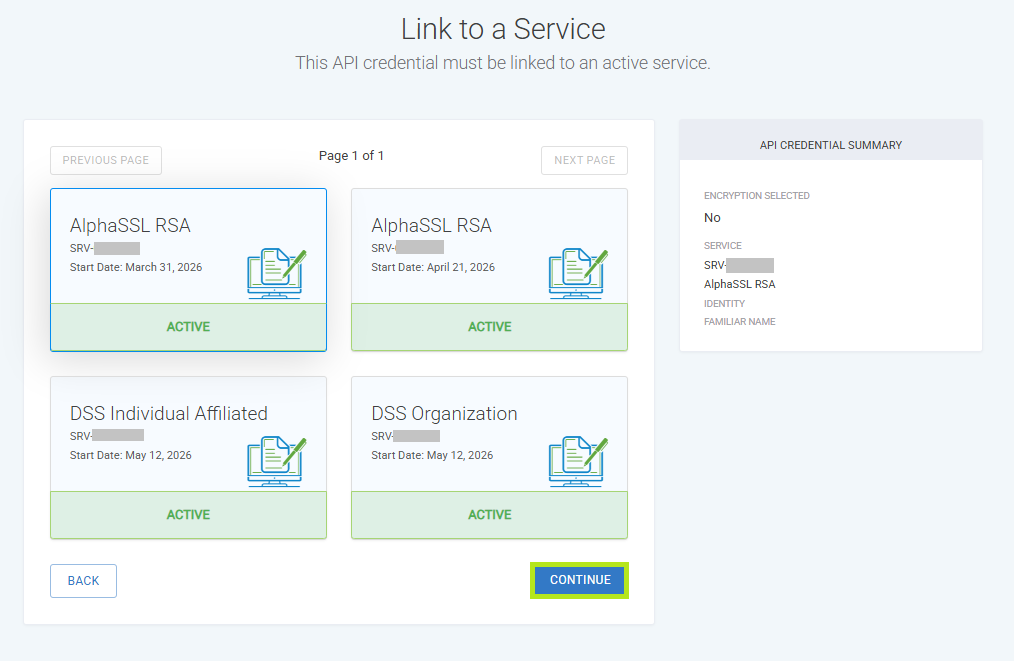Screen dimensions: 1014x661
Task: Click the SERVICE label in summary
Action: (x=722, y=246)
